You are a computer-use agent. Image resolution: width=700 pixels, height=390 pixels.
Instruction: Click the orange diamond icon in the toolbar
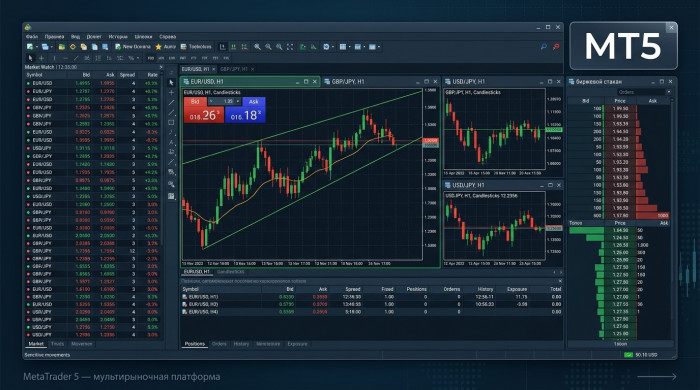click(x=72, y=46)
